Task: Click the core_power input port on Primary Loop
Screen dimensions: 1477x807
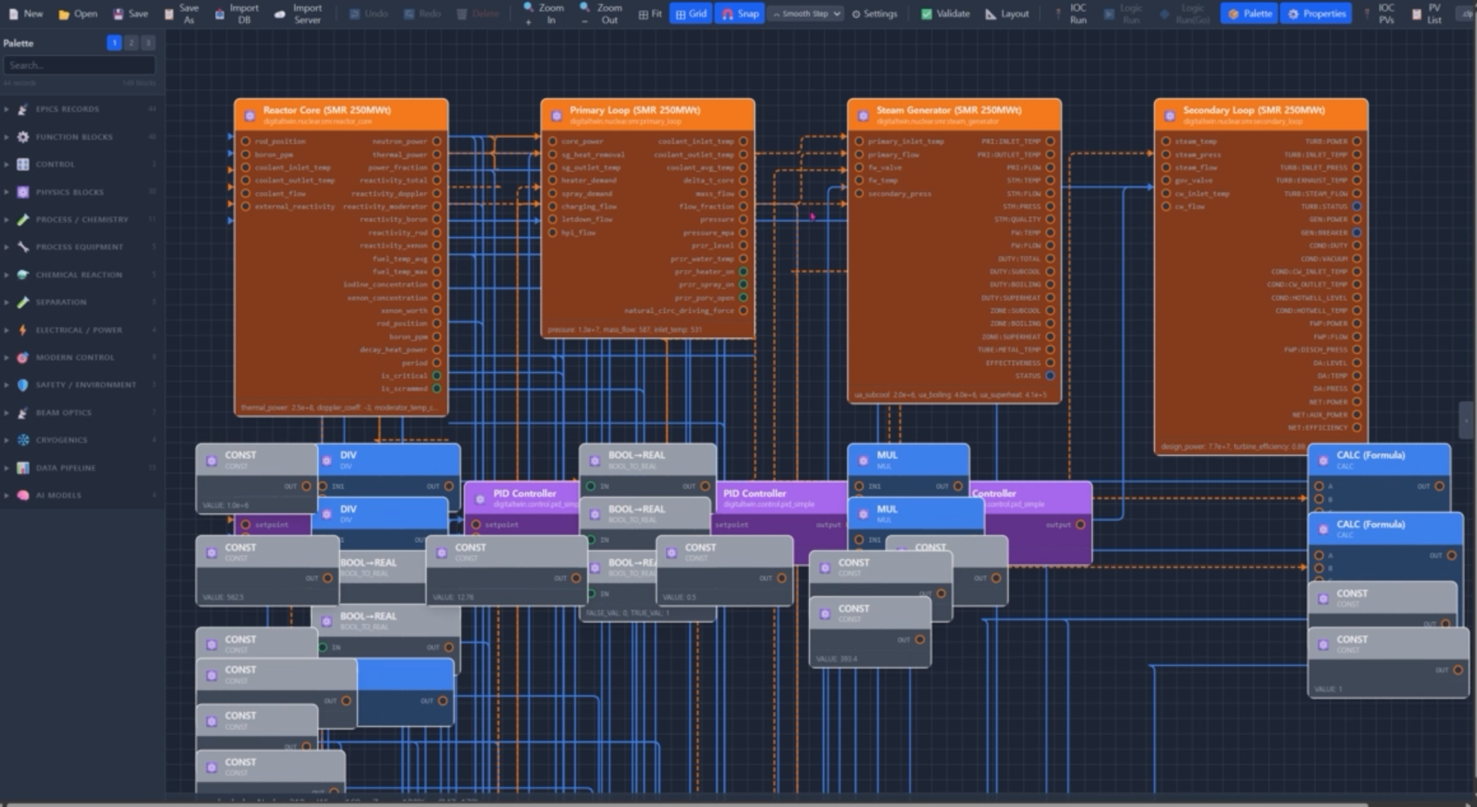Action: tap(552, 141)
